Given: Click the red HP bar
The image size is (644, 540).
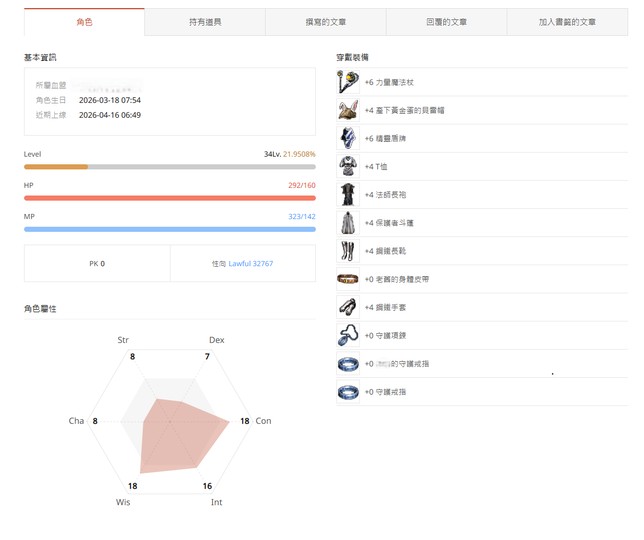Looking at the screenshot, I should [169, 198].
